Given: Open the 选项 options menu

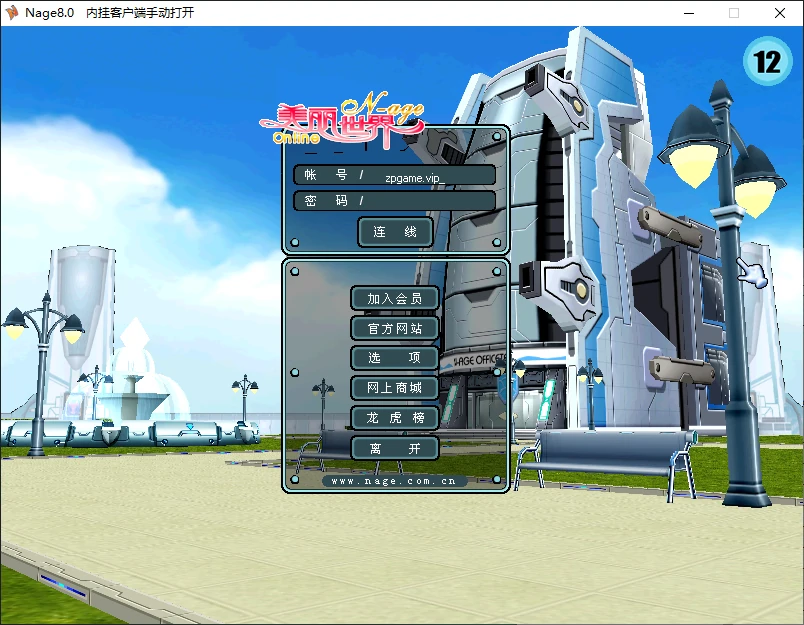Looking at the screenshot, I should click(395, 358).
